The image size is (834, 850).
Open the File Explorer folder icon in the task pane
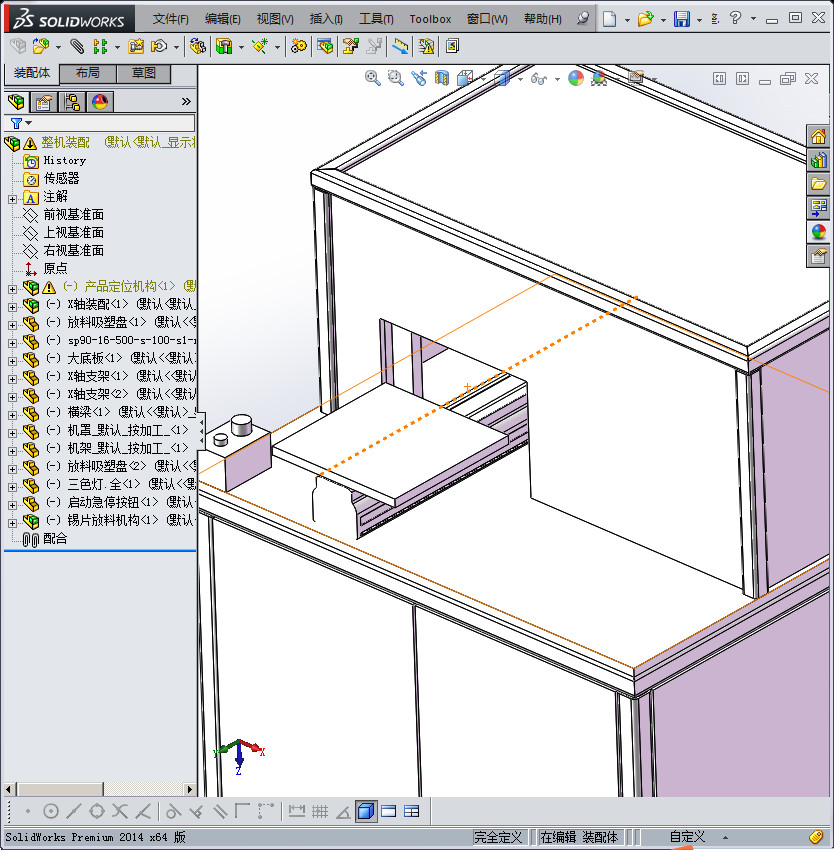pos(818,184)
